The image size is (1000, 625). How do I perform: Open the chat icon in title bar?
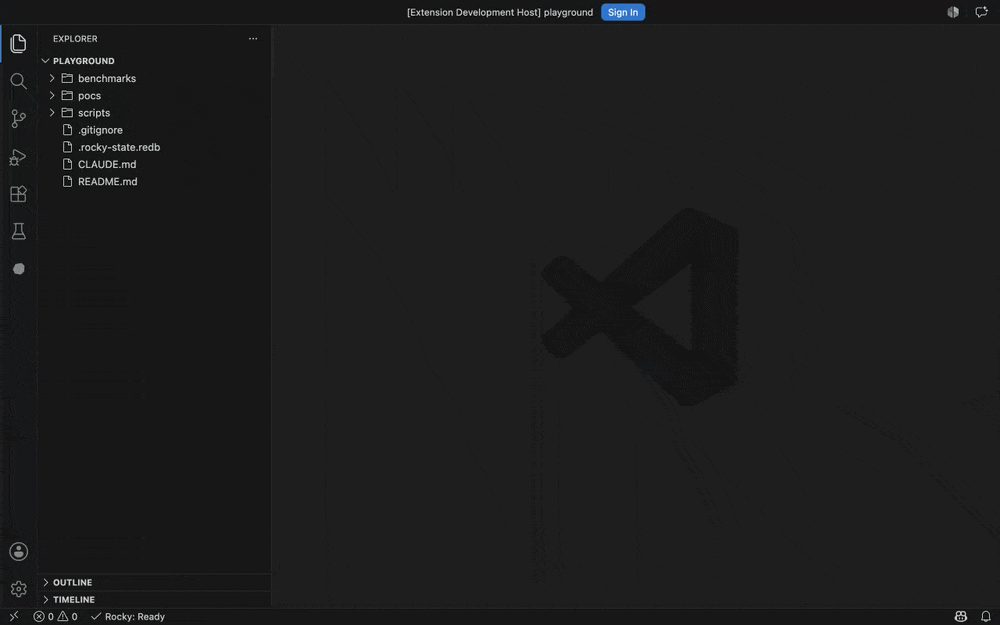coord(981,12)
